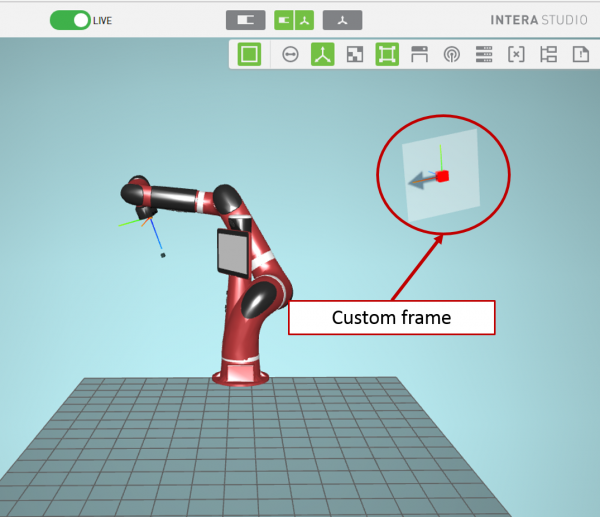Click the green square toolbar icon
The height and width of the screenshot is (517, 600).
point(249,54)
